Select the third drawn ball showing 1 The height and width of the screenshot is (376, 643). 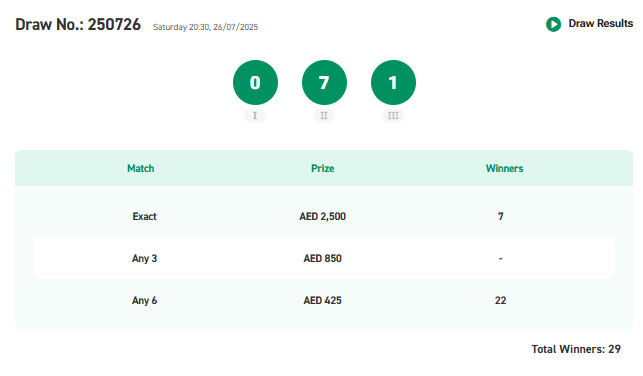[393, 82]
